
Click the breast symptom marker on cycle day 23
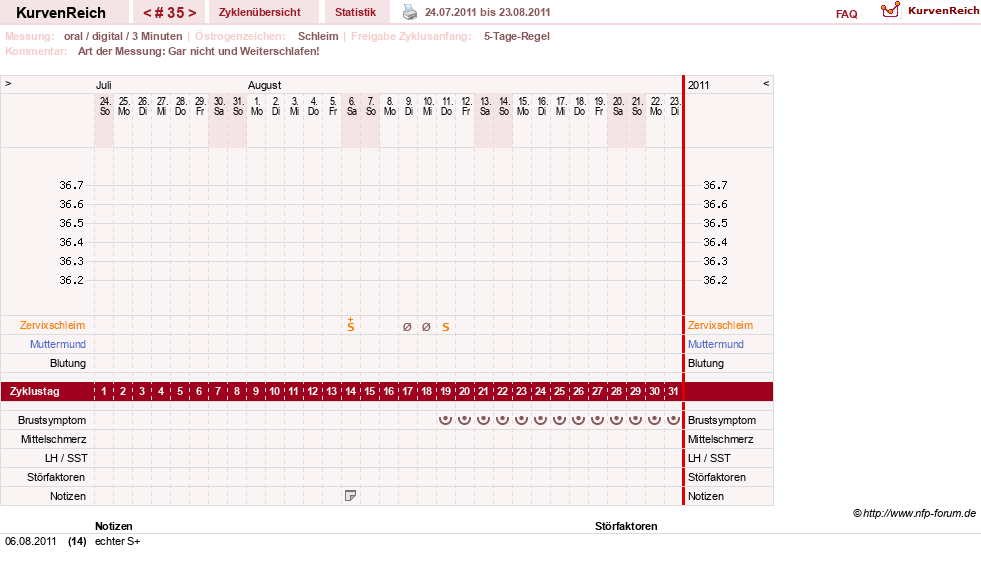pyautogui.click(x=521, y=419)
